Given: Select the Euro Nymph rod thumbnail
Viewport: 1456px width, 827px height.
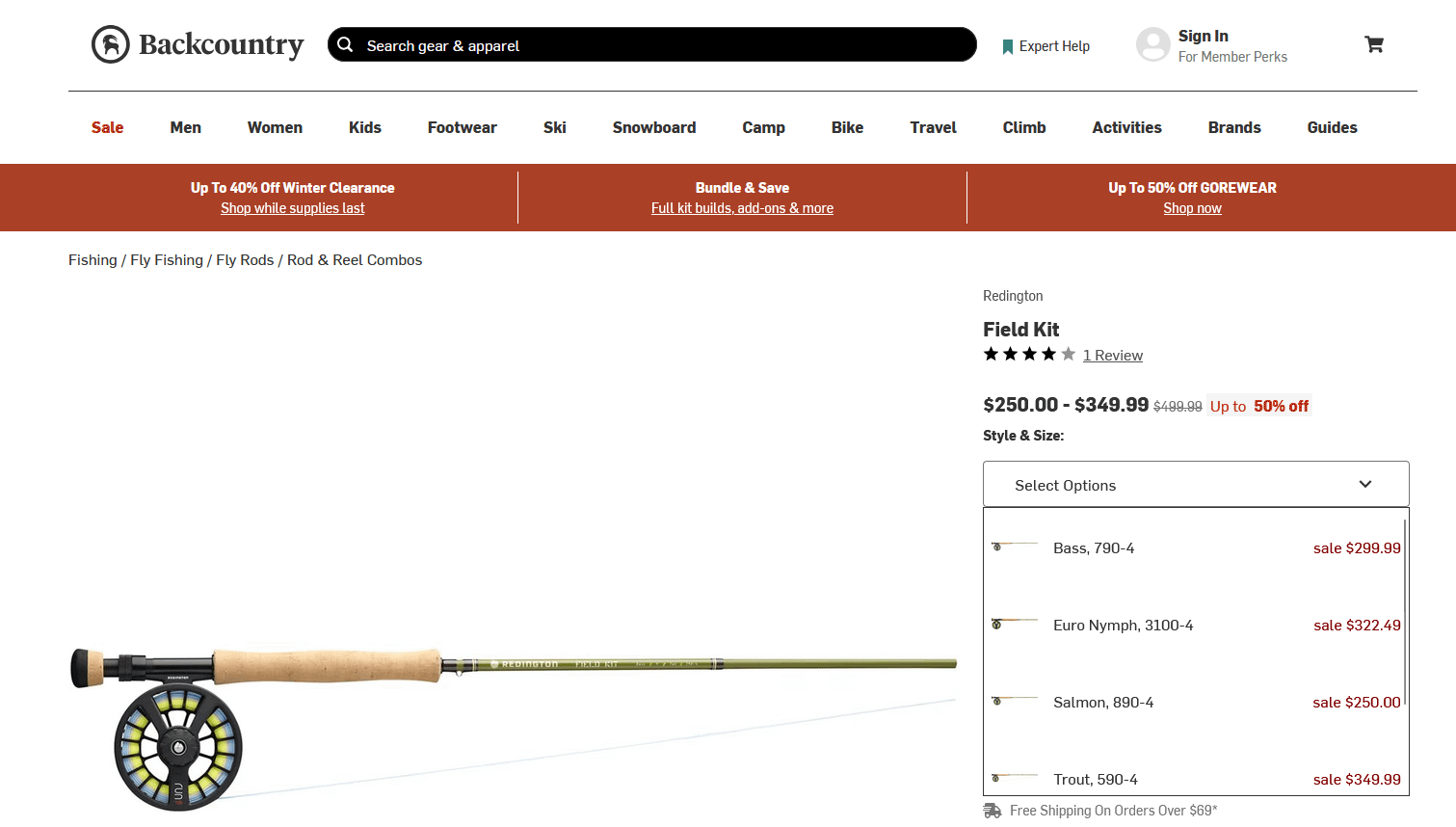Looking at the screenshot, I should point(1014,624).
